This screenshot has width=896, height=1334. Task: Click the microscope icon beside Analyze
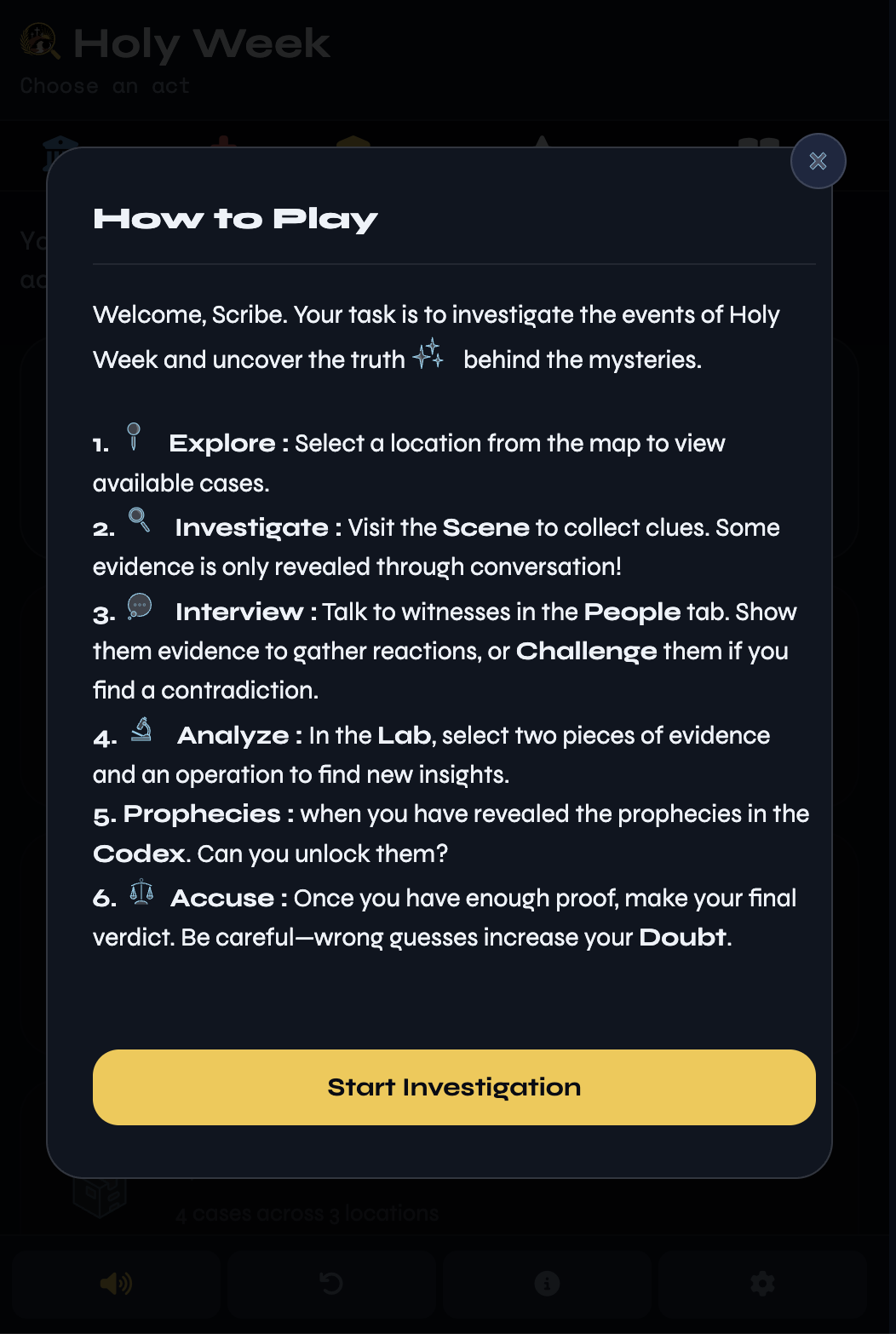click(x=141, y=729)
